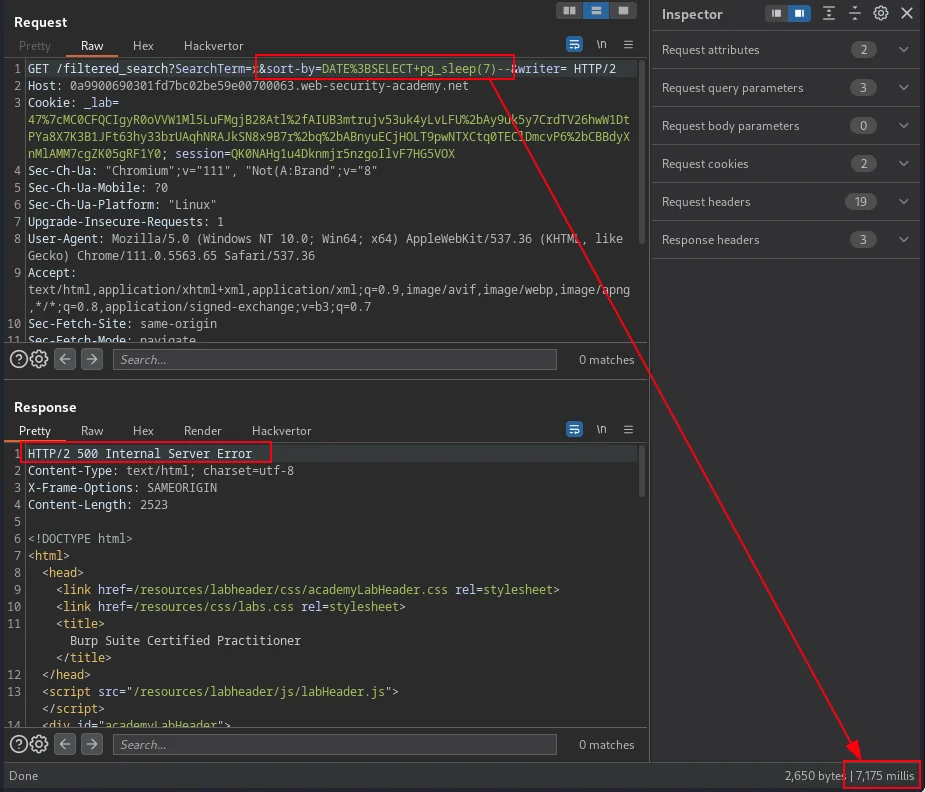Click the X-Frame-Options: SAMEORIGIN line
Screen dimensions: 925x792
click(x=122, y=487)
